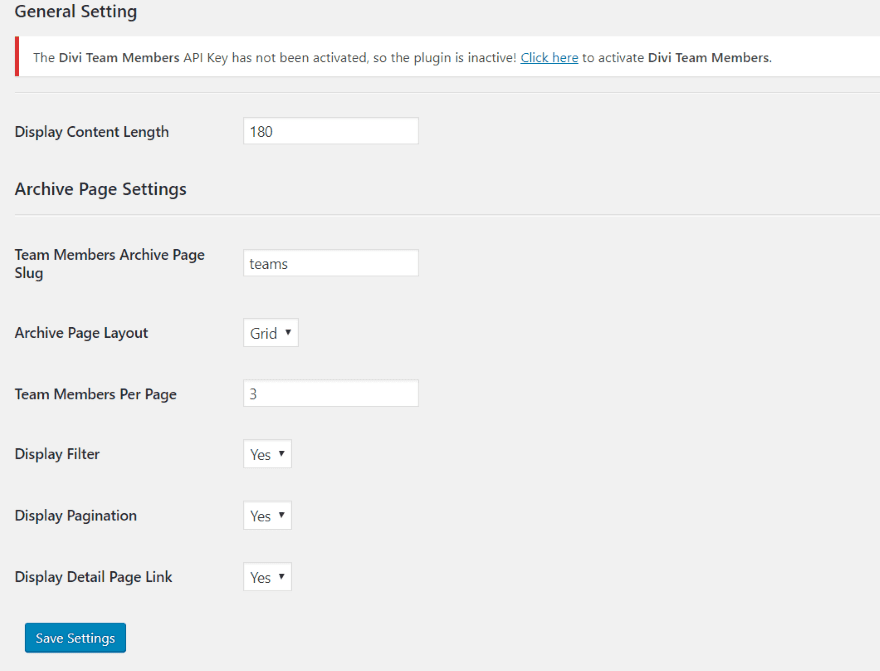Open the Display Pagination dropdown
The height and width of the screenshot is (671, 880).
(267, 516)
